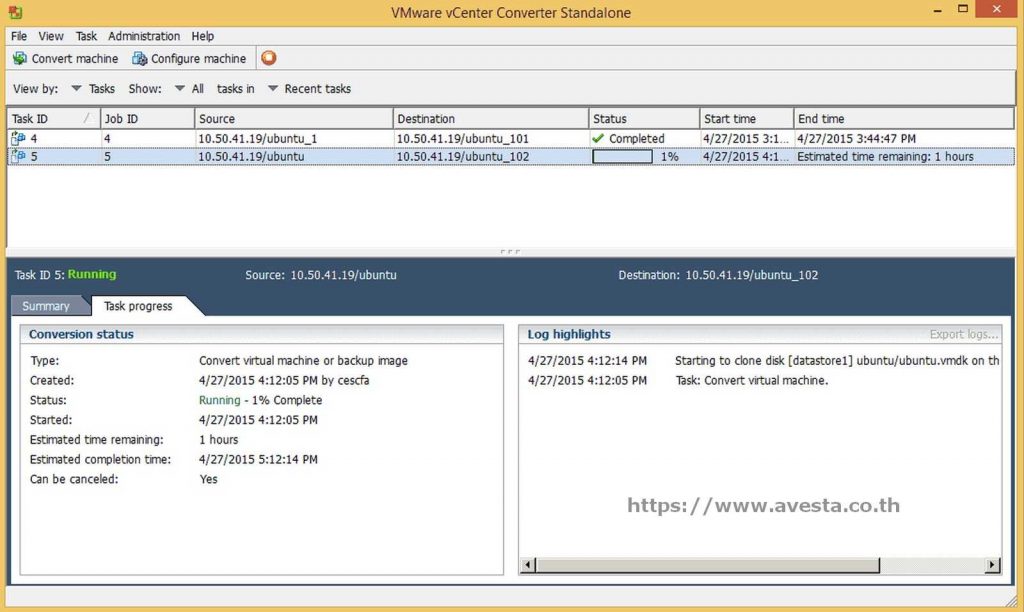The width and height of the screenshot is (1024, 612).
Task: Sort by Source column header
Action: pyautogui.click(x=294, y=118)
